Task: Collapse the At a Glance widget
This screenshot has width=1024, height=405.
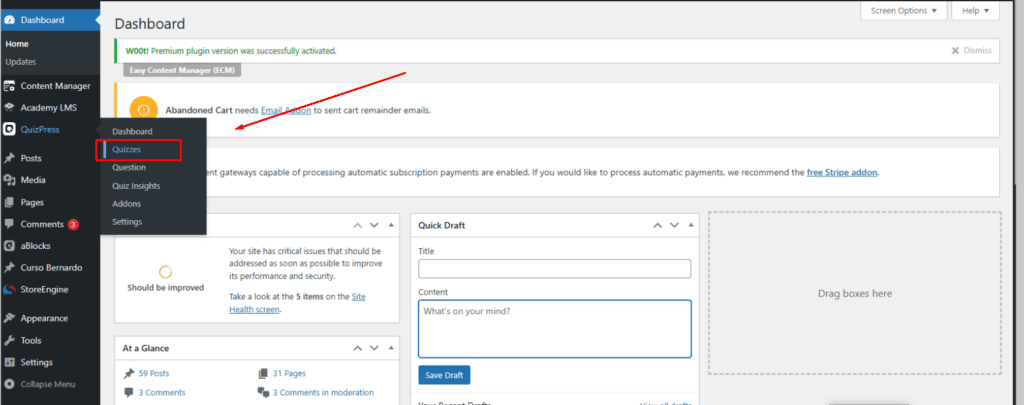Action: 391,348
